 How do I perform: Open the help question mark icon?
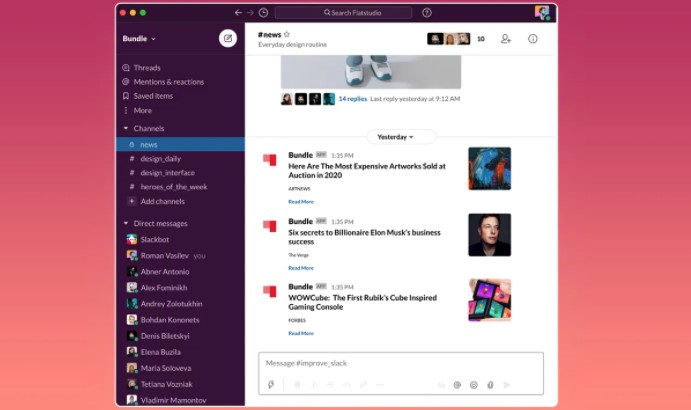coord(427,13)
